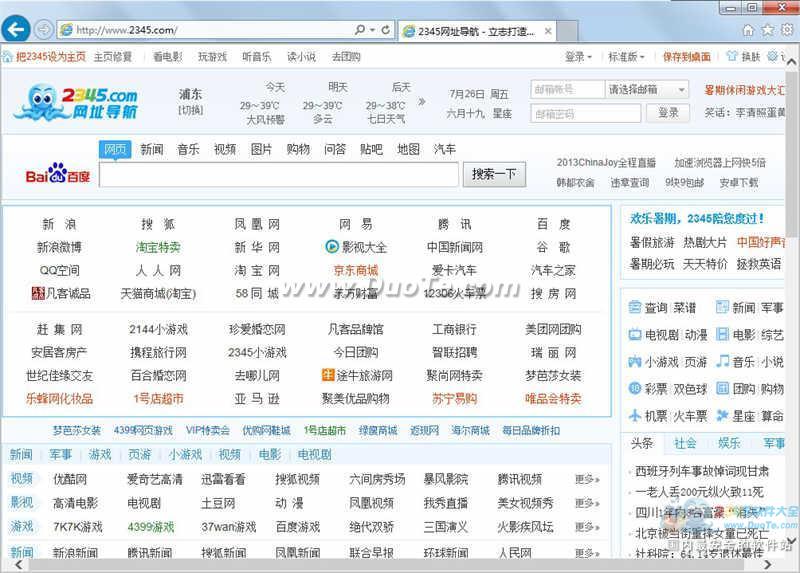Click 2013ChinaJoy全程直播 hot search link

coord(606,163)
